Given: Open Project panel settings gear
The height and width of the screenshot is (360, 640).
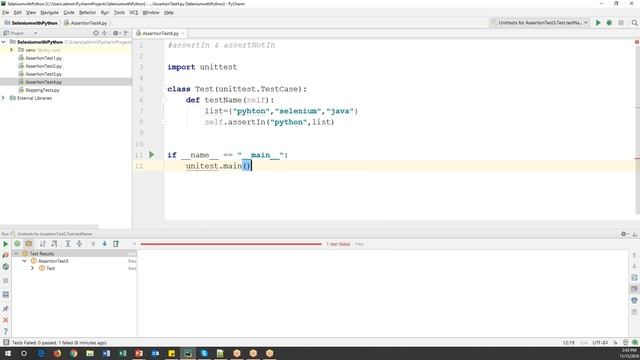Looking at the screenshot, I should [116, 33].
